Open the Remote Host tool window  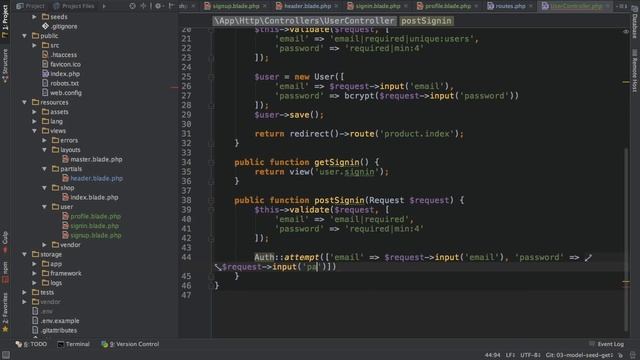point(635,71)
